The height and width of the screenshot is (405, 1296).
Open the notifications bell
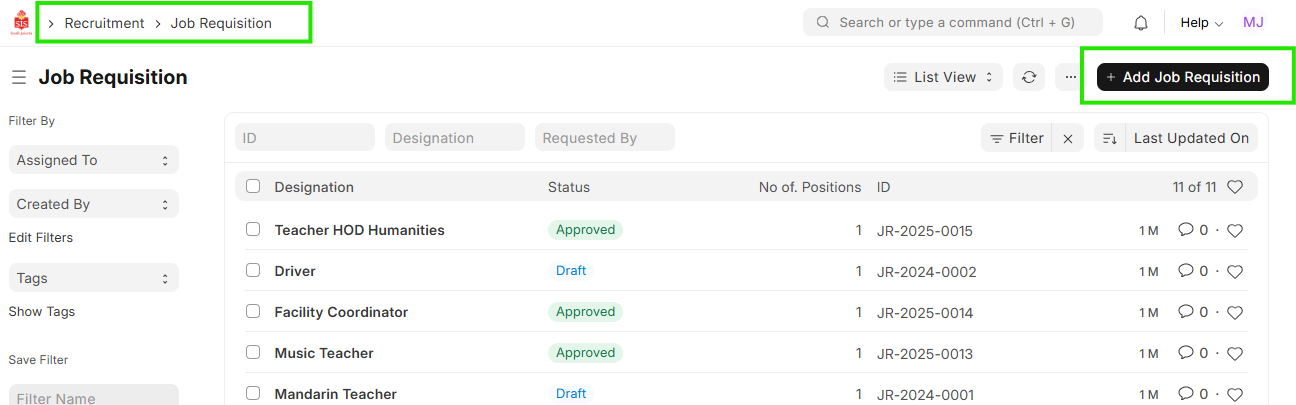point(1140,23)
